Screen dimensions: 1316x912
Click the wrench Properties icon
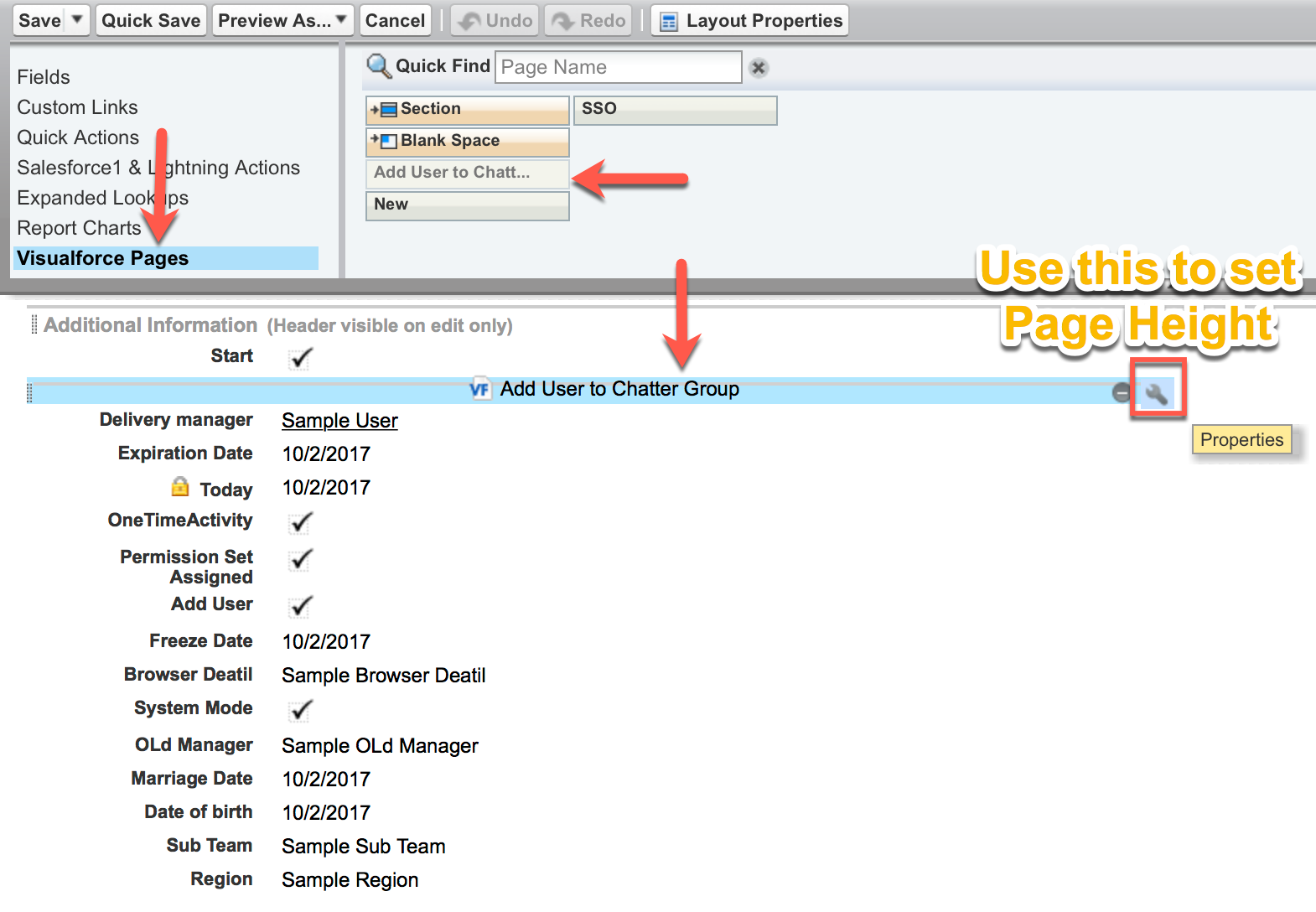coord(1157,393)
